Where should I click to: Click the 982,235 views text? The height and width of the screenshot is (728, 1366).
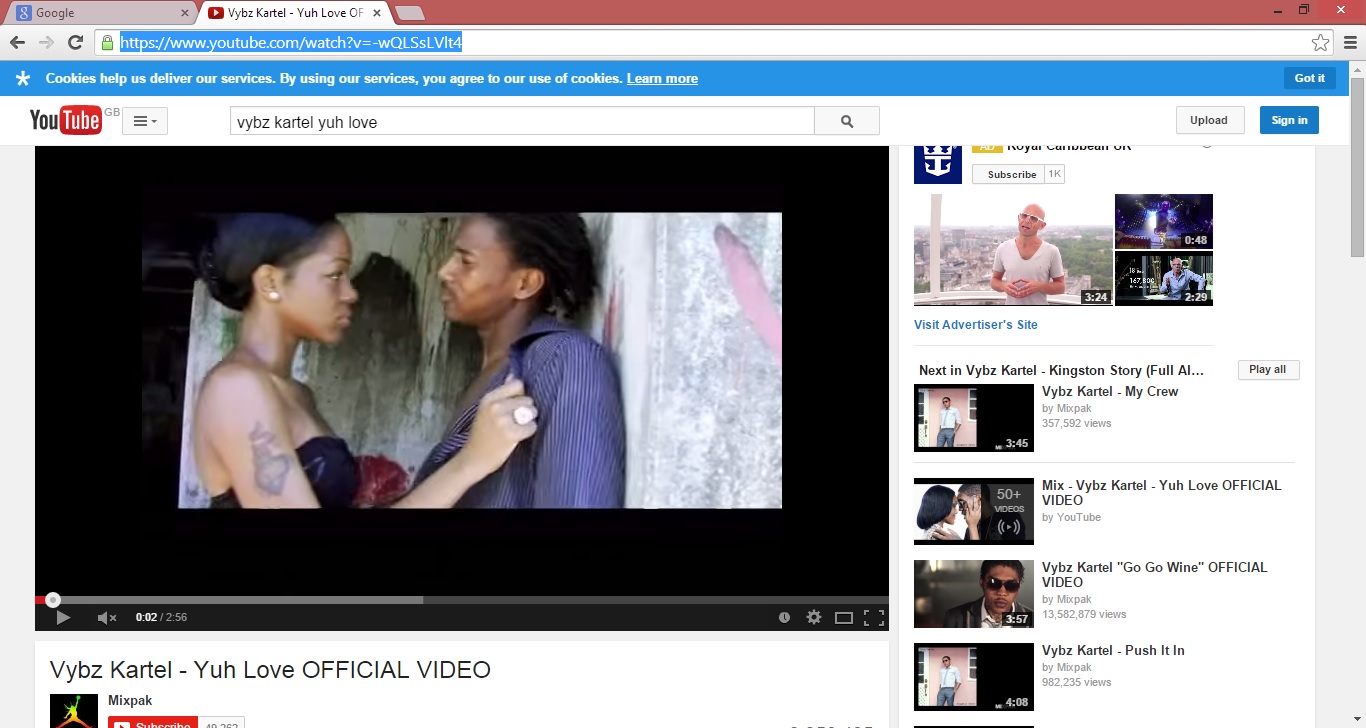pyautogui.click(x=1076, y=682)
